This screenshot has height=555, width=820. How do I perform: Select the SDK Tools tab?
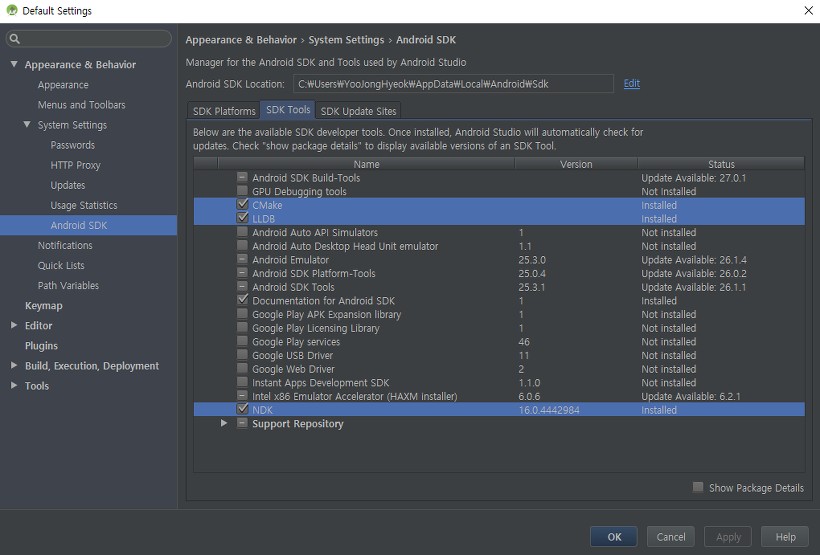288,110
